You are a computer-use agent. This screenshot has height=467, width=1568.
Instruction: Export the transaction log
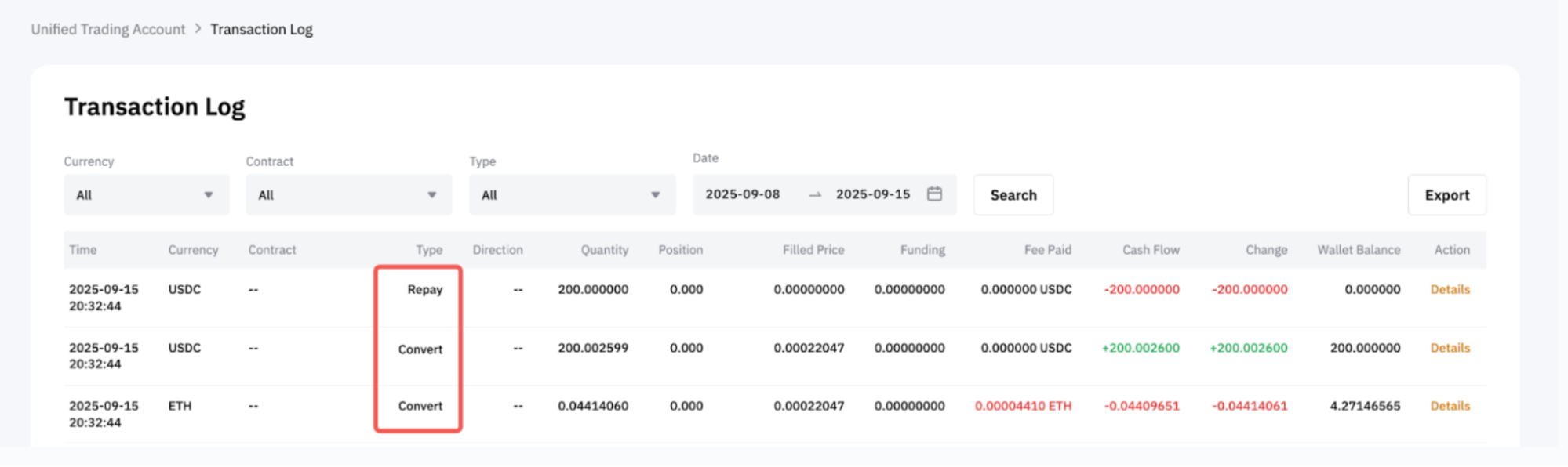[x=1446, y=195]
